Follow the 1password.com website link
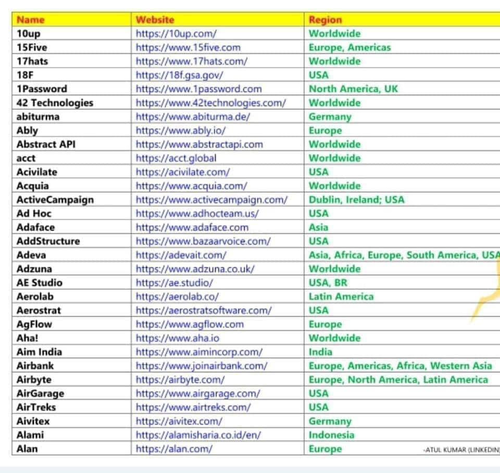 coord(199,89)
